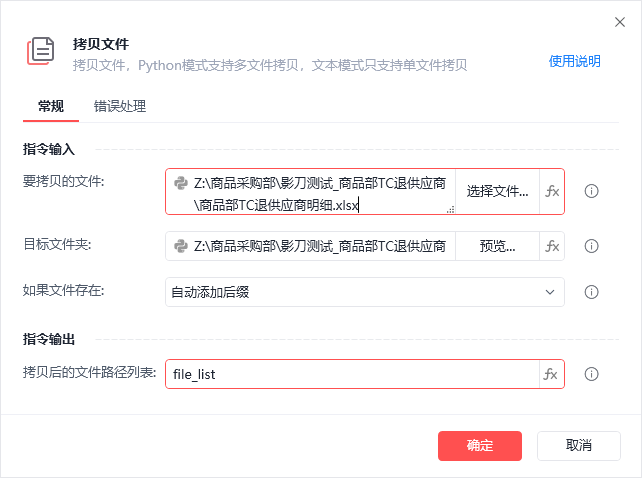This screenshot has width=642, height=478.
Task: Click Python mode icon in 目标文件夹 field
Action: 181,246
